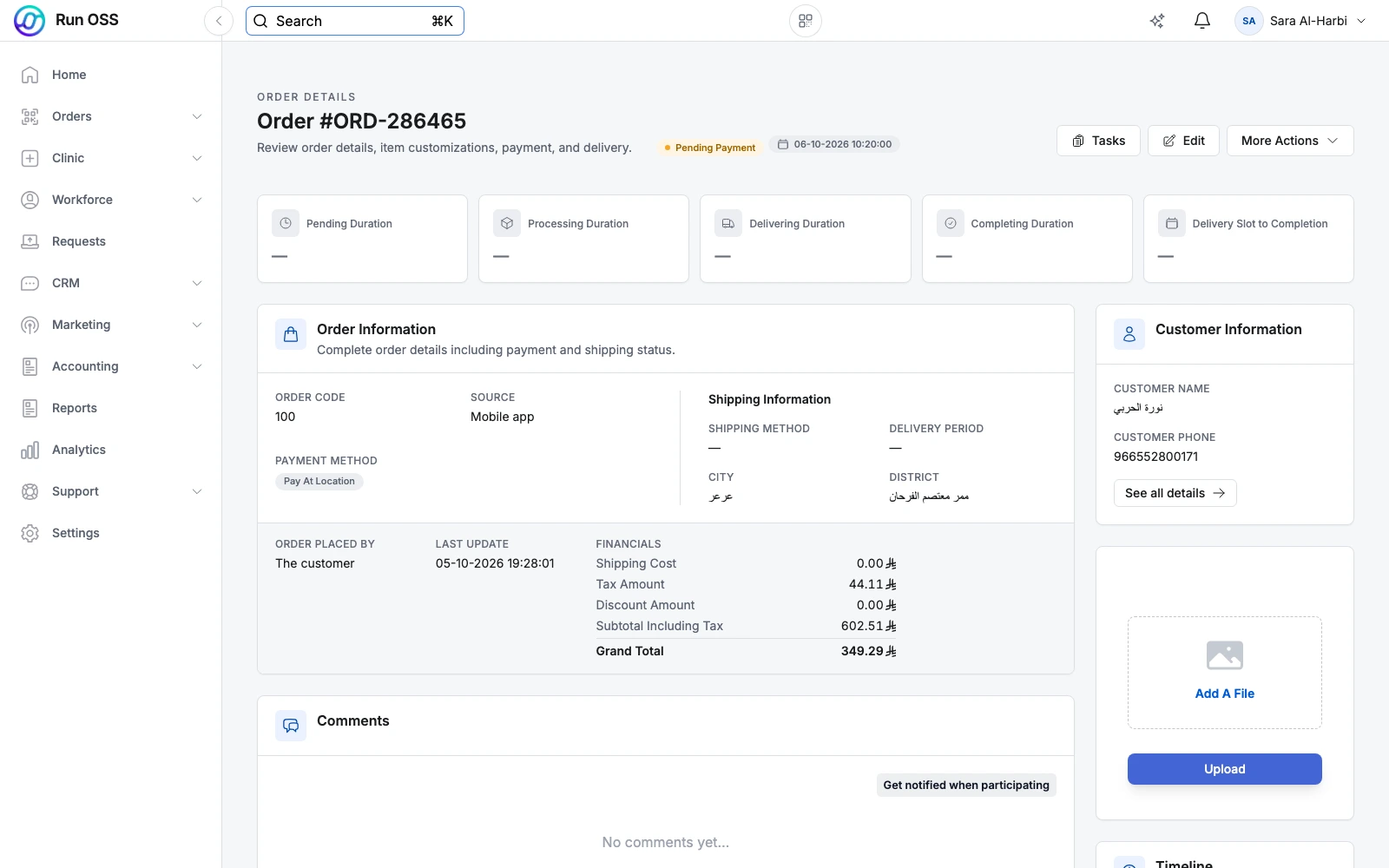
Task: Open the AI sparkle assistant icon
Action: [x=1157, y=21]
